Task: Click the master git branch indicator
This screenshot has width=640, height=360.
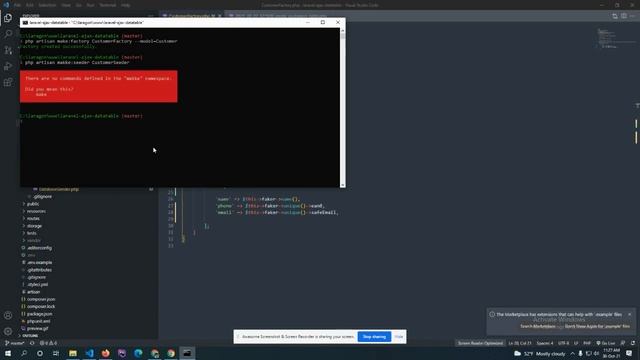Action: (14, 343)
